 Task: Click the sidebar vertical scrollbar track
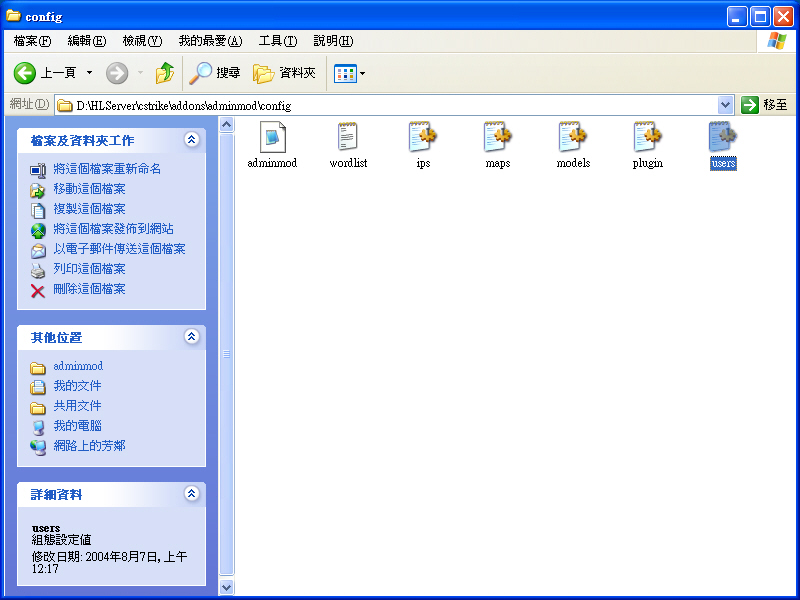pyautogui.click(x=226, y=450)
